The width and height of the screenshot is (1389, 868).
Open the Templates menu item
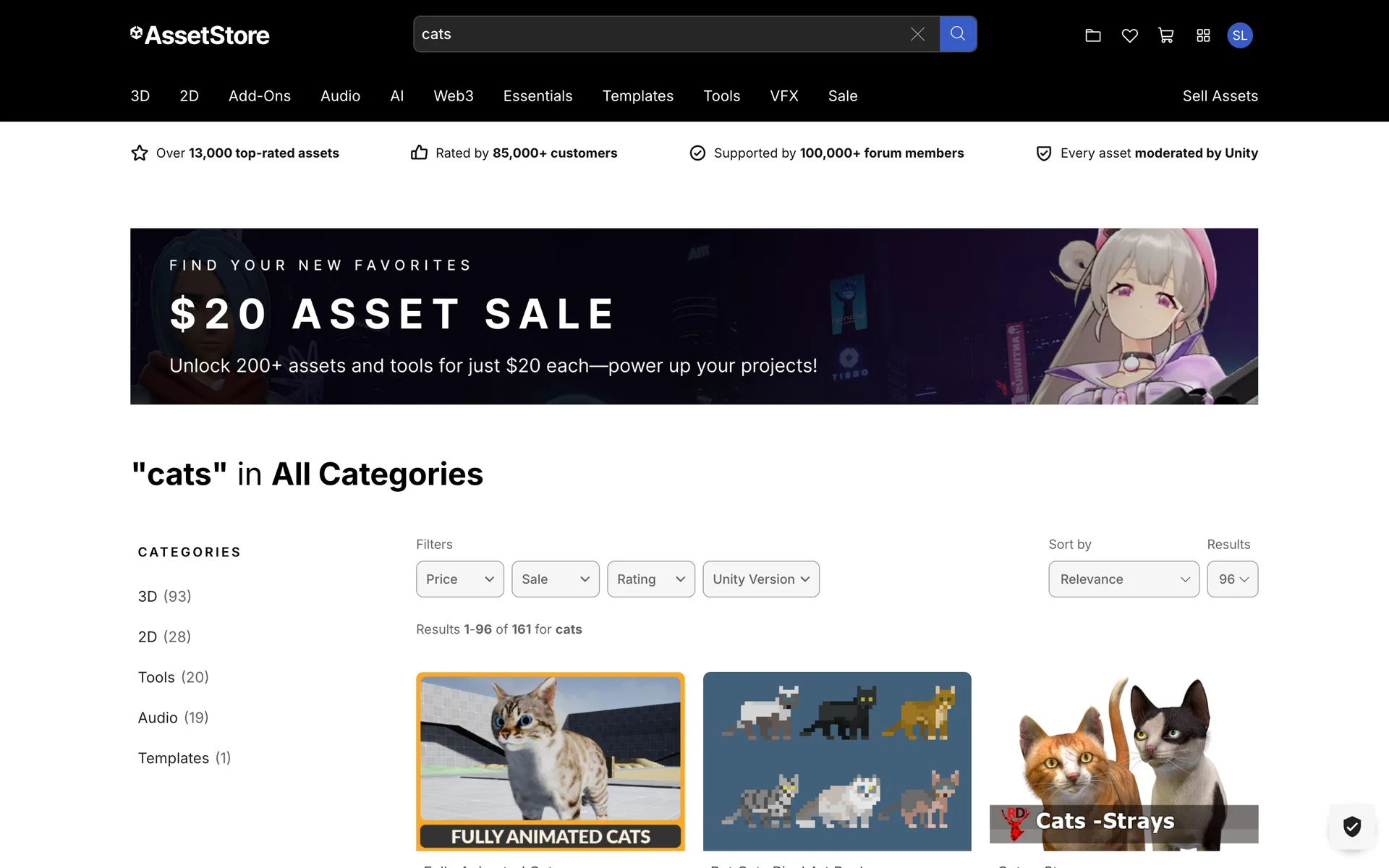coord(638,96)
